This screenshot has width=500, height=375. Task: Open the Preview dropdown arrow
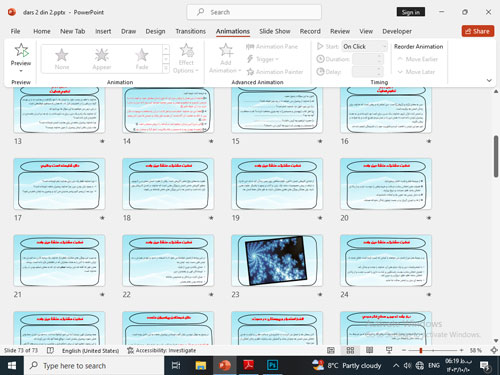(x=21, y=71)
